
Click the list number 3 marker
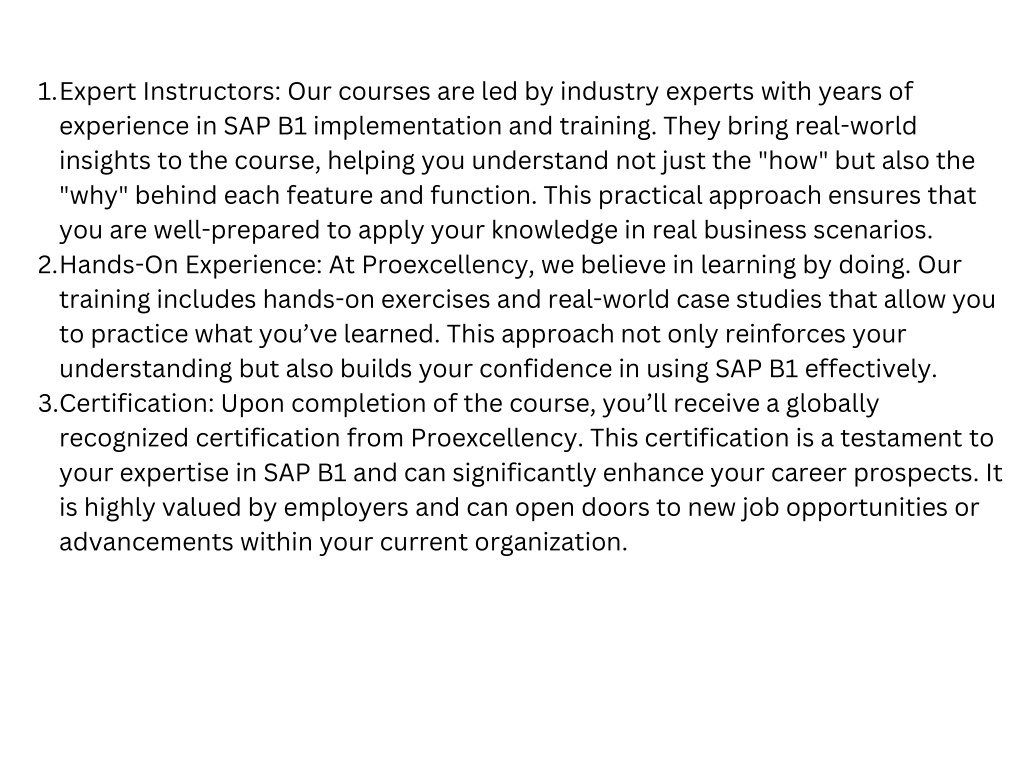[x=48, y=404]
